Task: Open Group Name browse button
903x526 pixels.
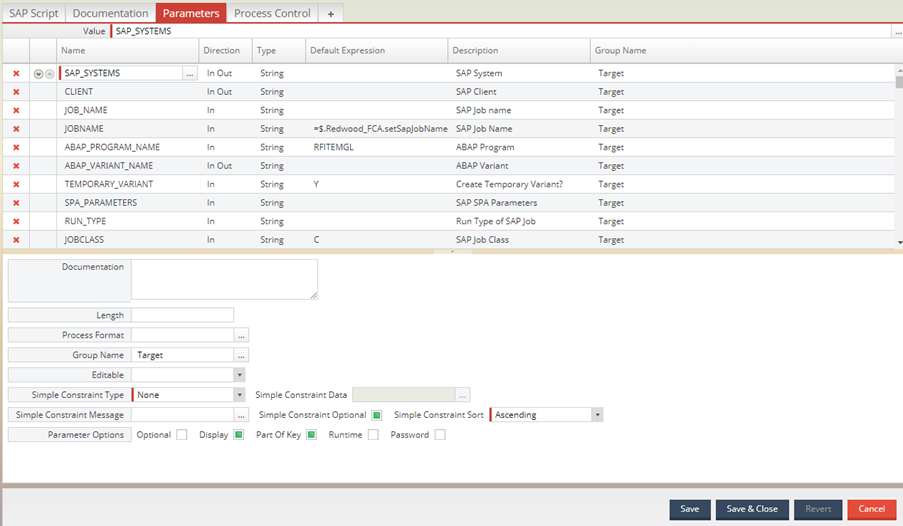Action: point(241,355)
